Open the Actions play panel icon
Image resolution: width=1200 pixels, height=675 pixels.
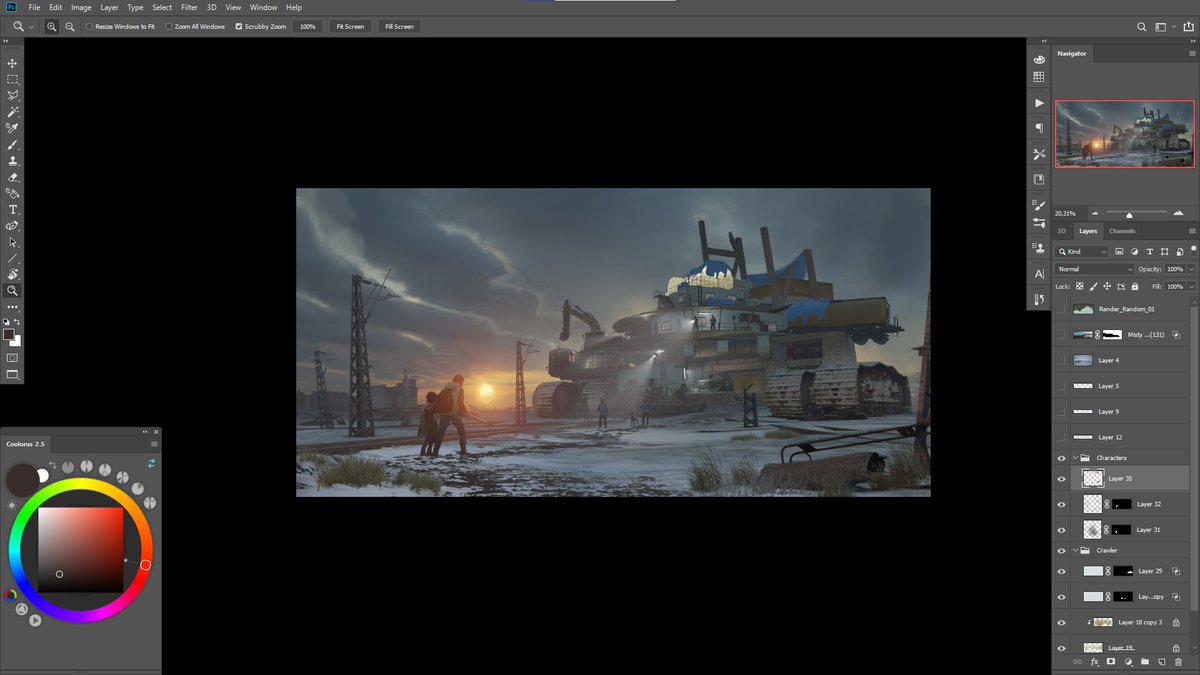(1039, 103)
